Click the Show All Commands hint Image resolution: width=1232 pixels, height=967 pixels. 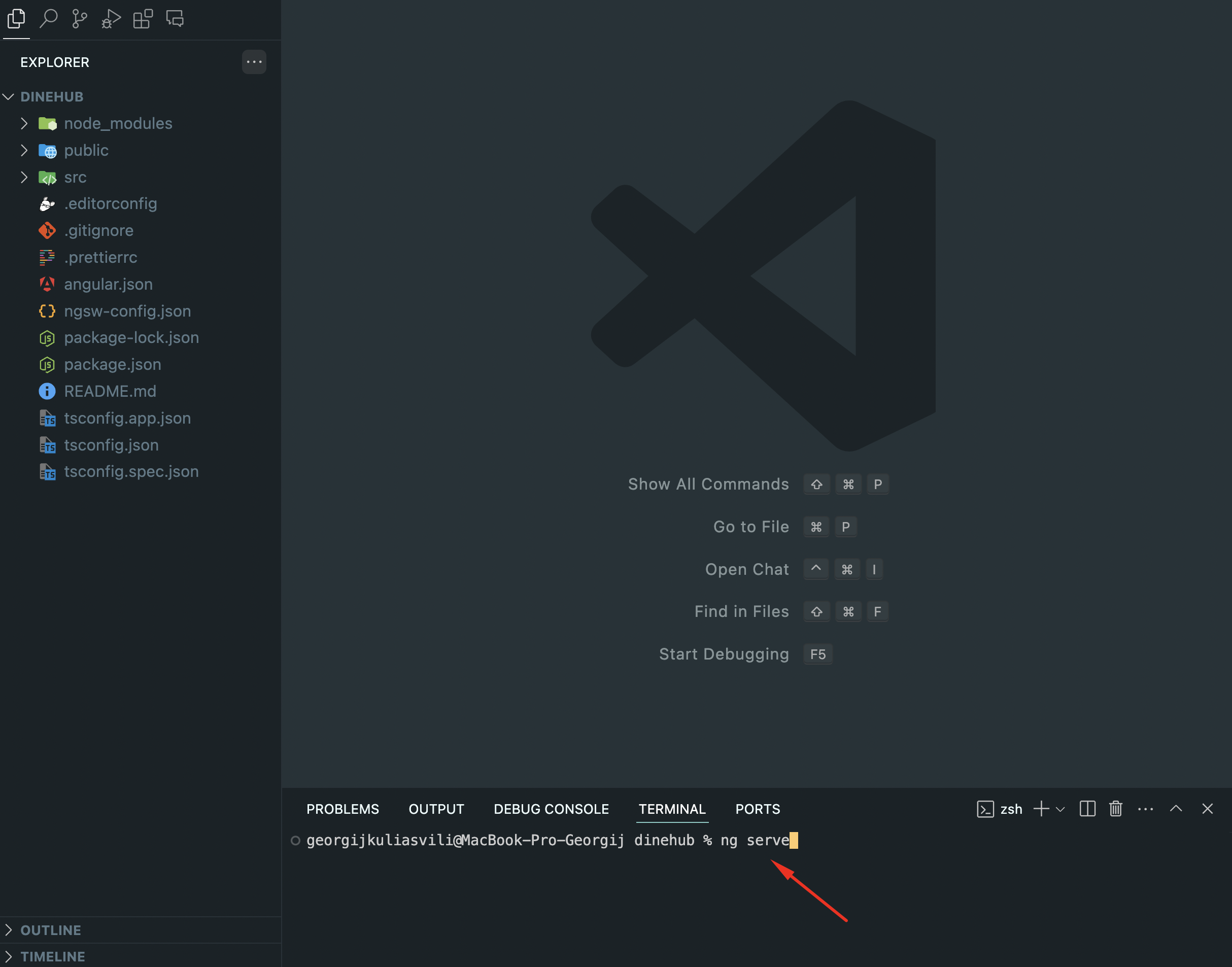tap(708, 484)
